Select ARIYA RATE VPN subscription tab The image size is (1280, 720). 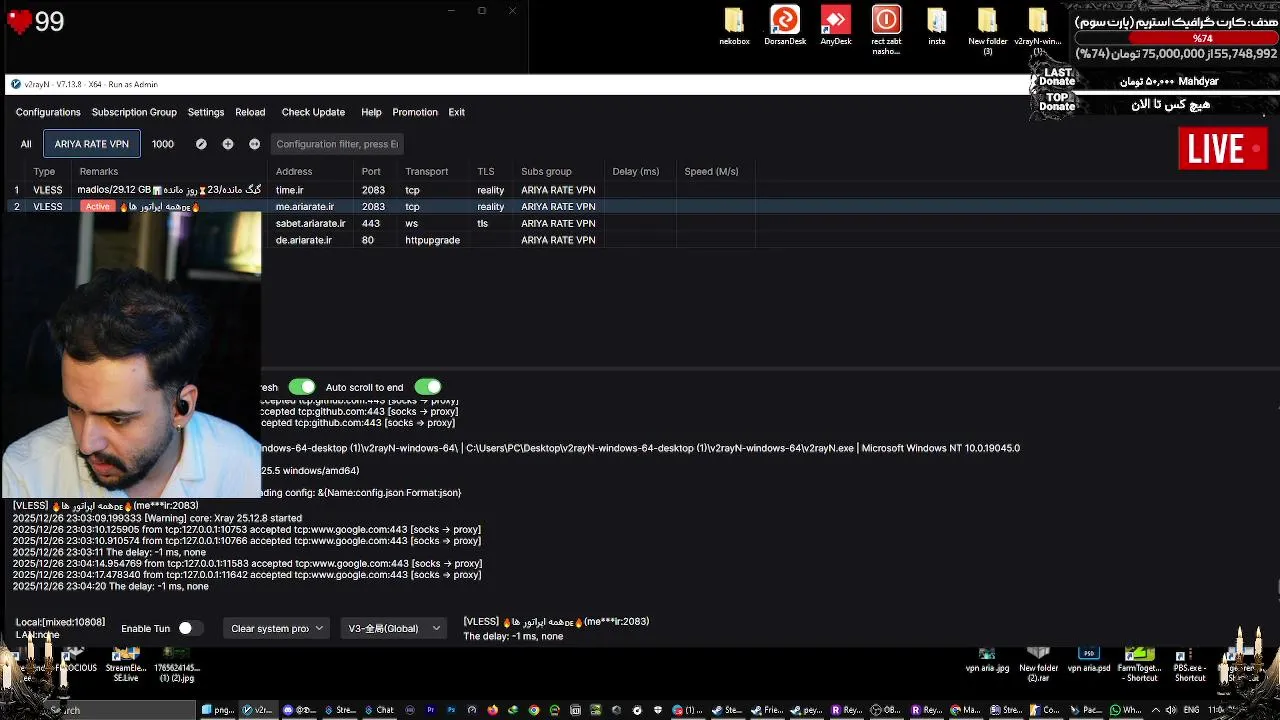[x=91, y=144]
